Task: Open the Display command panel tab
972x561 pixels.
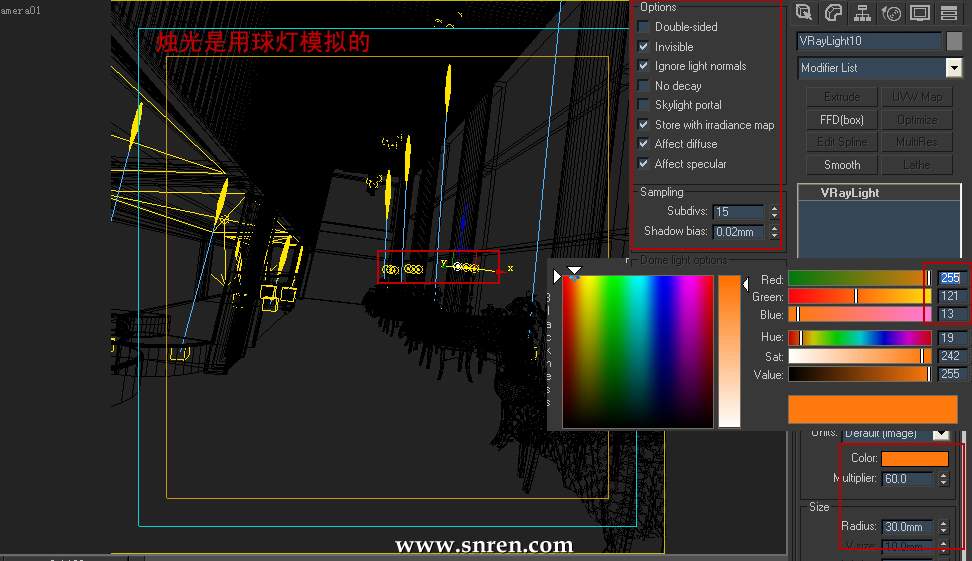Action: [920, 12]
